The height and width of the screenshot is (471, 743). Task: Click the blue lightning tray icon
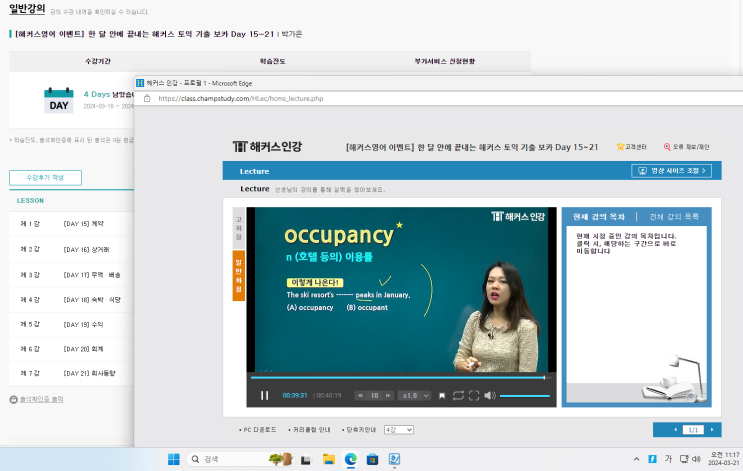[652, 459]
